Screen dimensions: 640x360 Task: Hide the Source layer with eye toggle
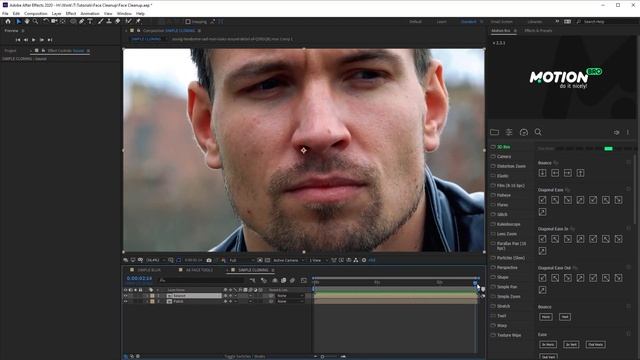point(126,296)
